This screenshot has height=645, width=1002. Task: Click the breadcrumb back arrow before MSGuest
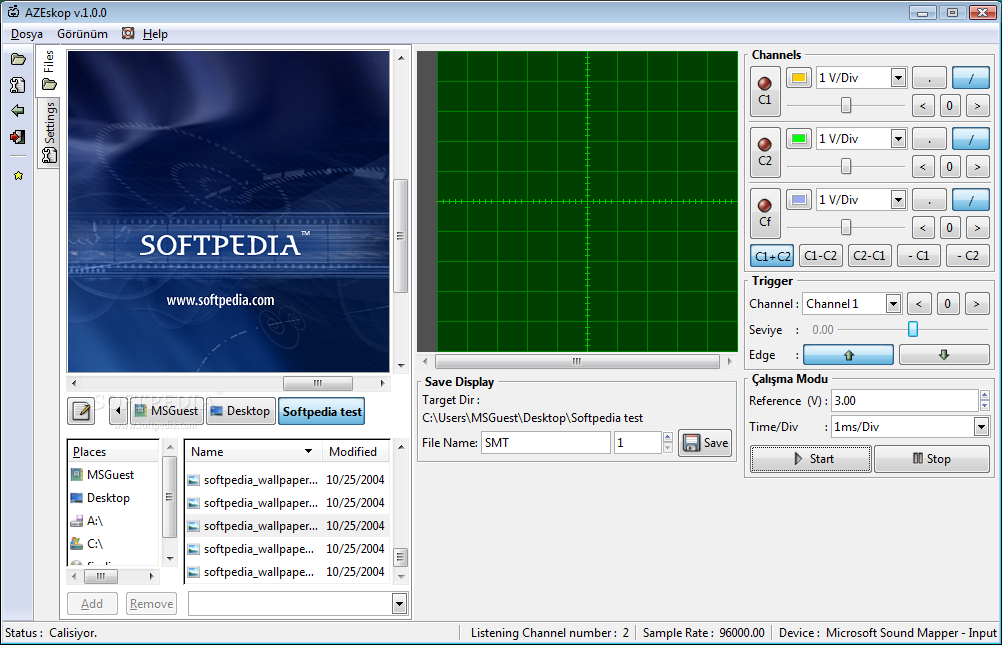[118, 411]
